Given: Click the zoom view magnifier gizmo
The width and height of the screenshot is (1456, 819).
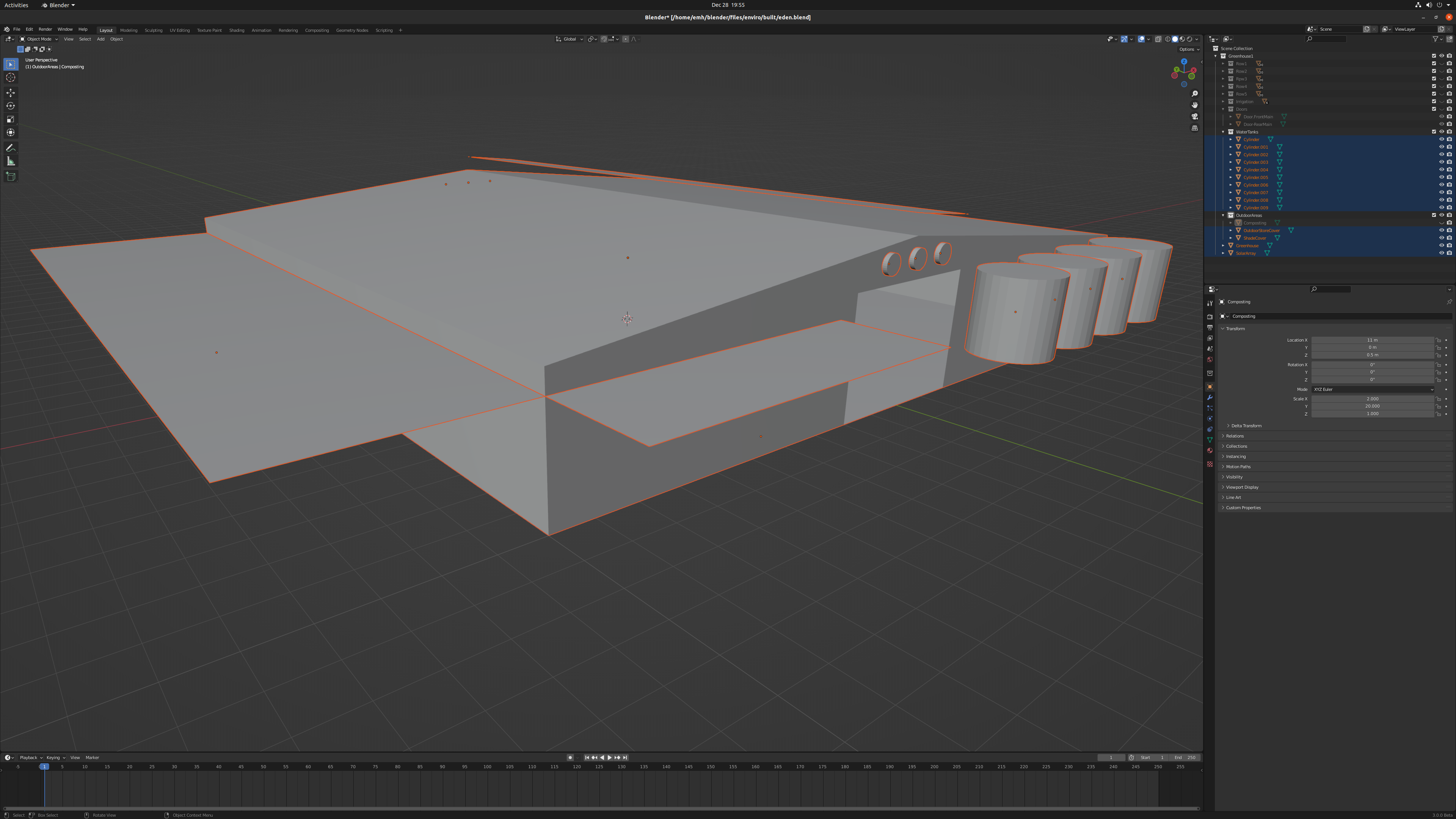Looking at the screenshot, I should 1194,94.
